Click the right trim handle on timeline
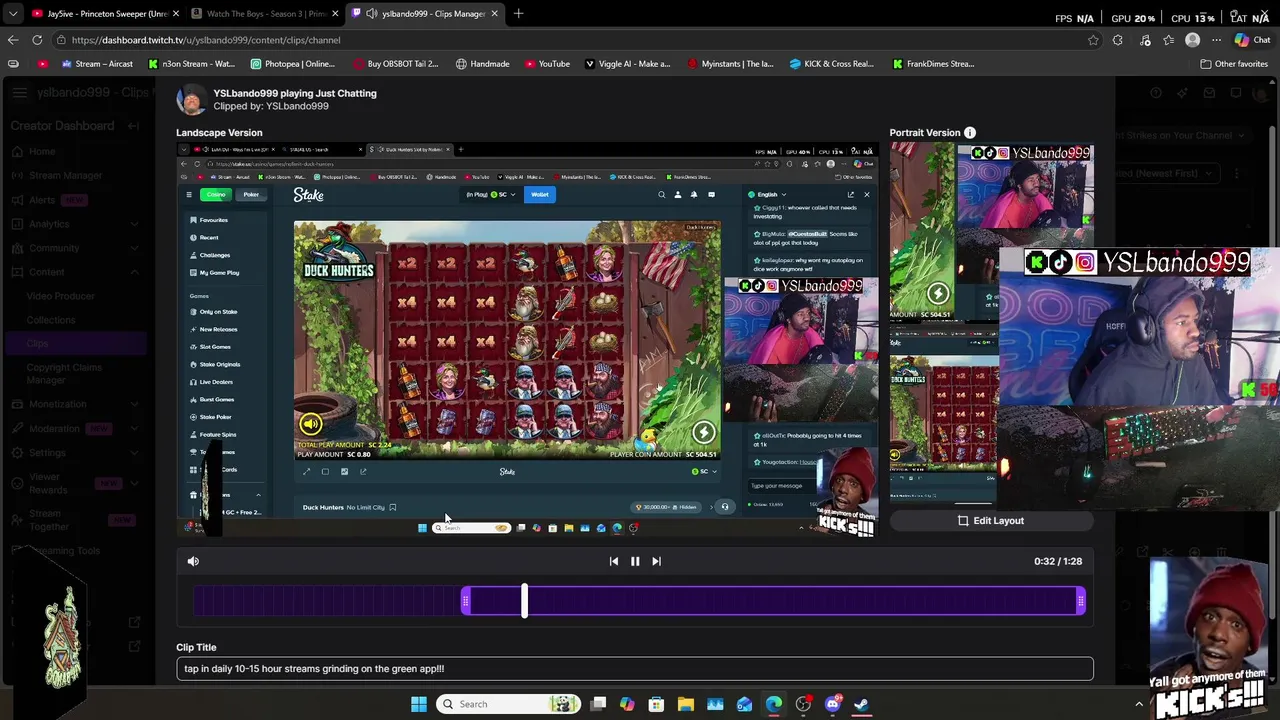 pyautogui.click(x=1080, y=600)
